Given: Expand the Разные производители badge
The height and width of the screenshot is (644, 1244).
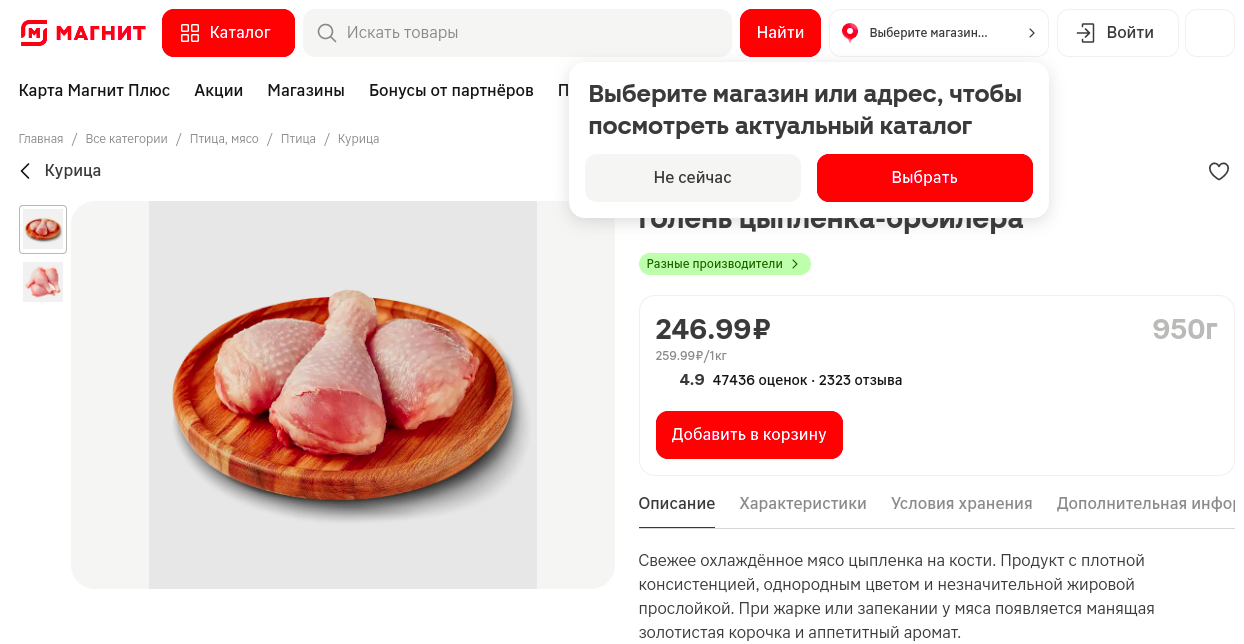Looking at the screenshot, I should [x=724, y=264].
